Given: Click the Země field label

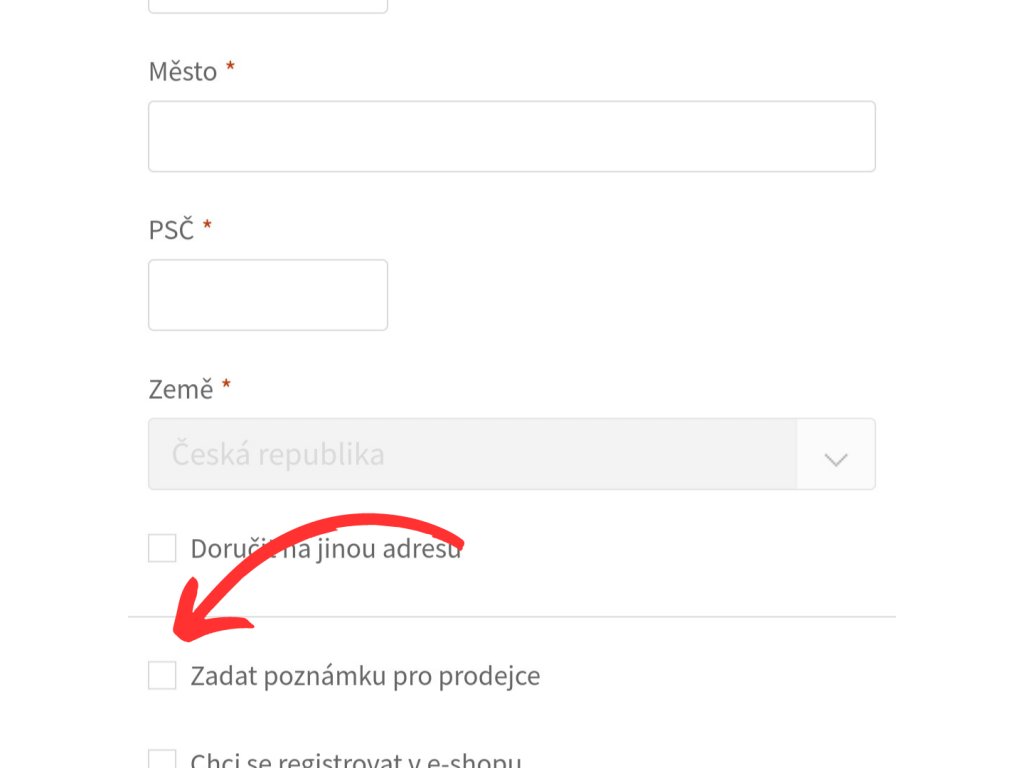Looking at the screenshot, I should point(180,389).
